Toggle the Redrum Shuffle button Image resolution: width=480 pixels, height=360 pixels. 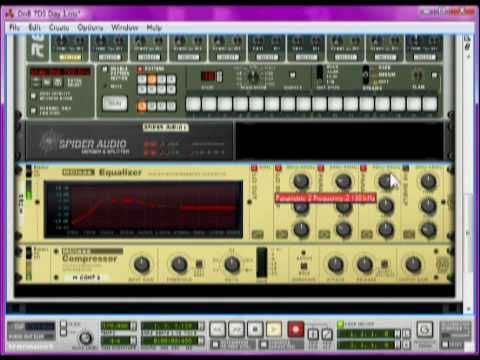click(x=292, y=75)
